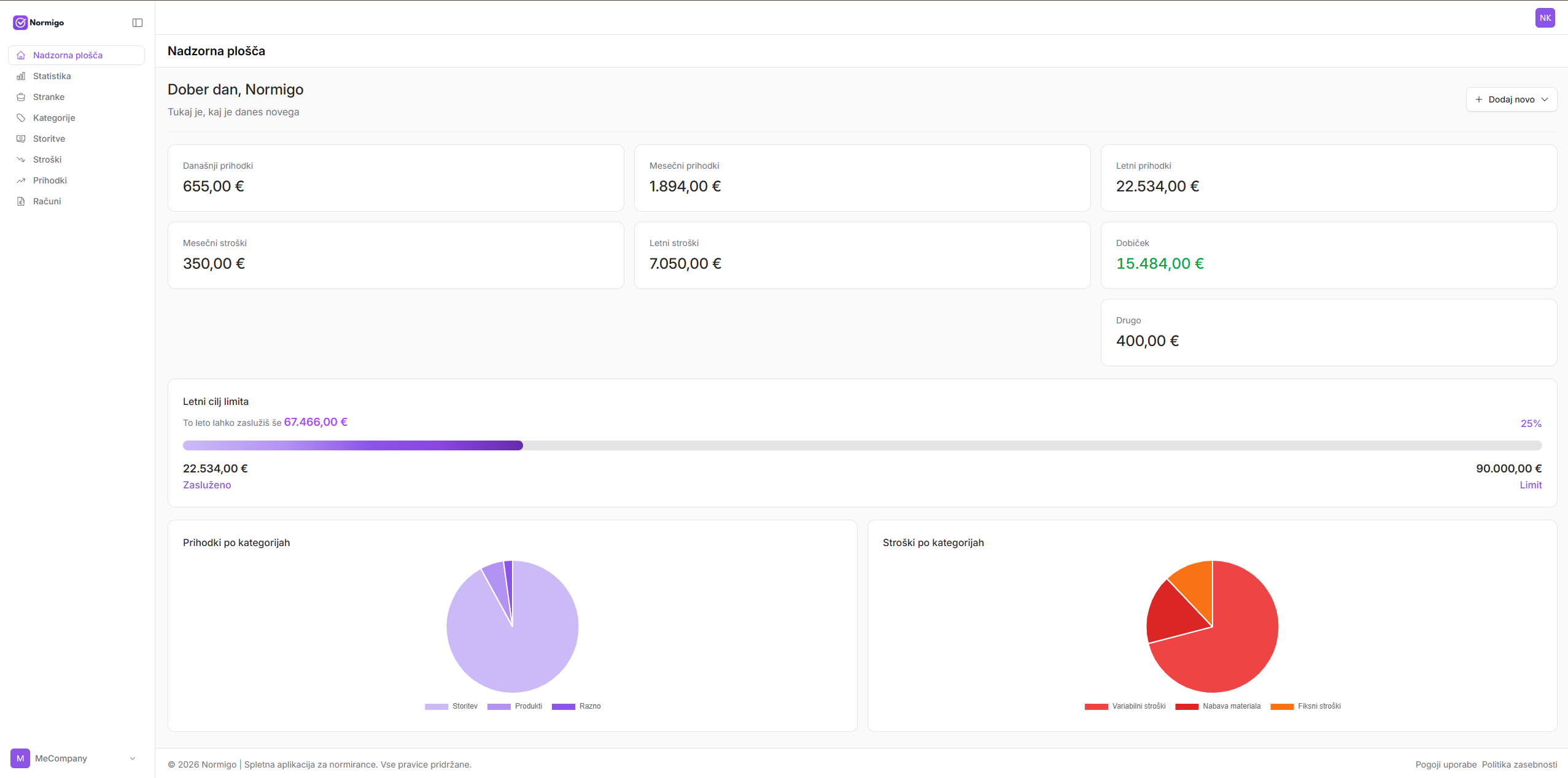This screenshot has height=778, width=1568.
Task: Open the Dodaj novo dropdown
Action: 1511,99
